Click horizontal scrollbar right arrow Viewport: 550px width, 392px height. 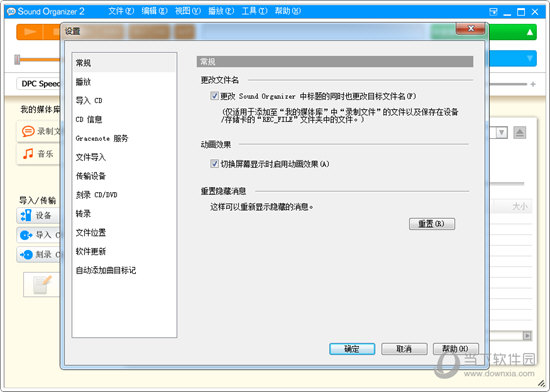[x=527, y=336]
